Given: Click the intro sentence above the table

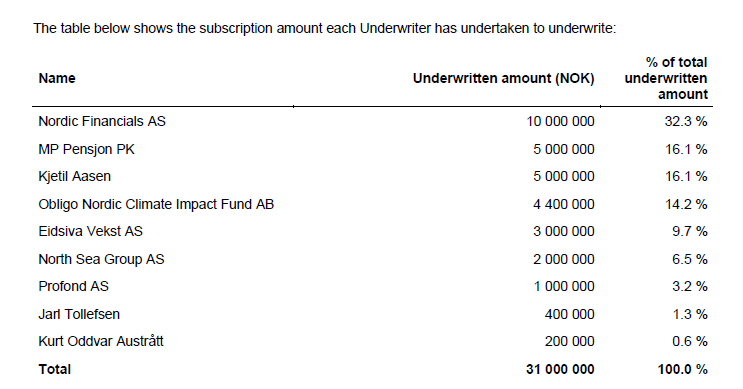Looking at the screenshot, I should pos(325,28).
